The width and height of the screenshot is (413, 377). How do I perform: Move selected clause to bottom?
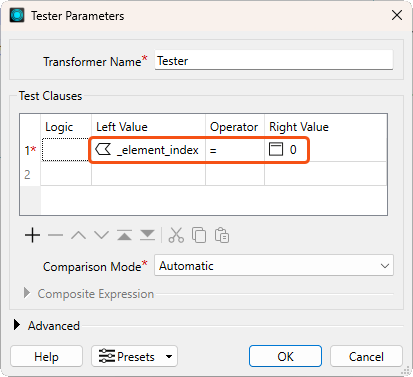[147, 235]
